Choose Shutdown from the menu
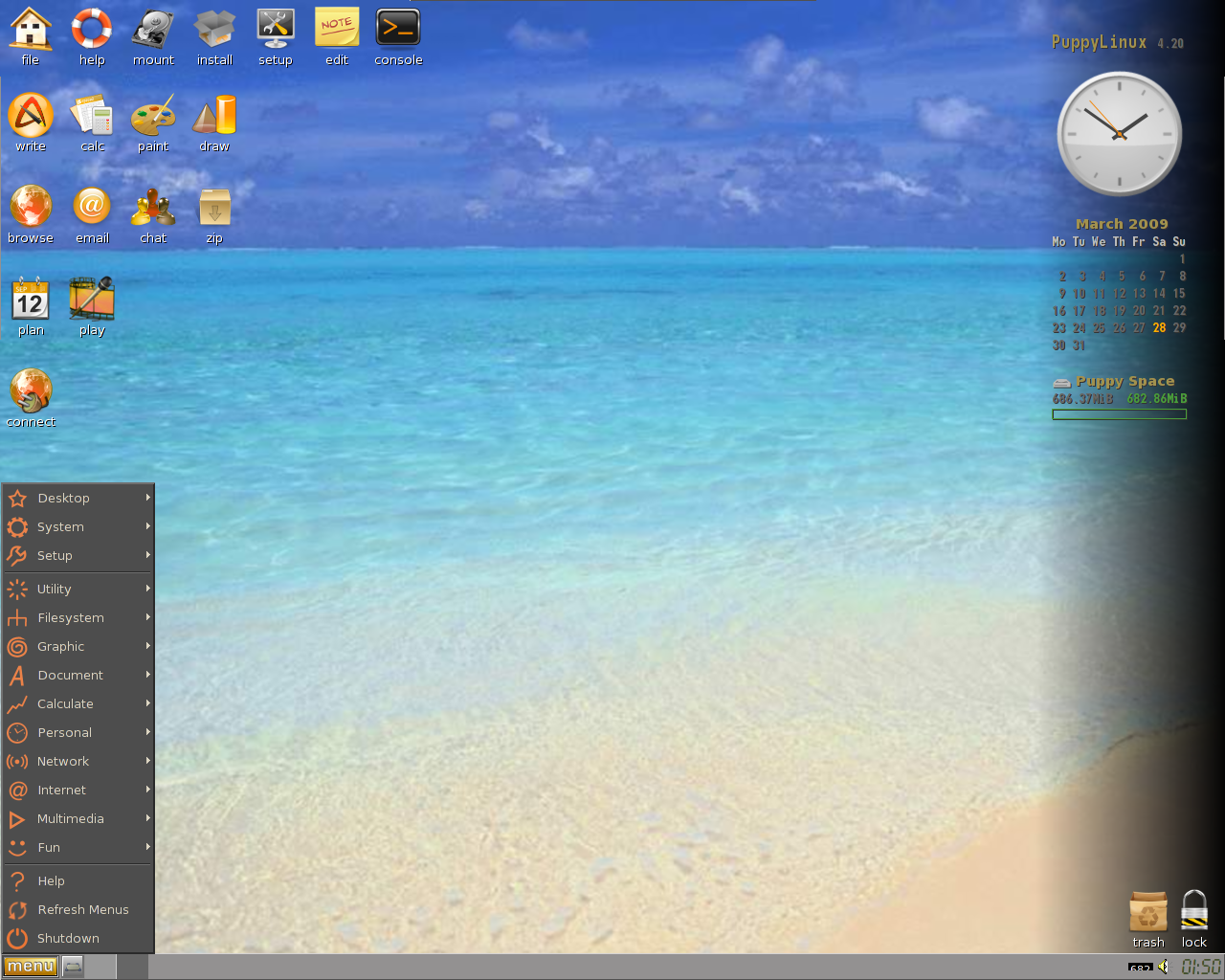 tap(78, 938)
